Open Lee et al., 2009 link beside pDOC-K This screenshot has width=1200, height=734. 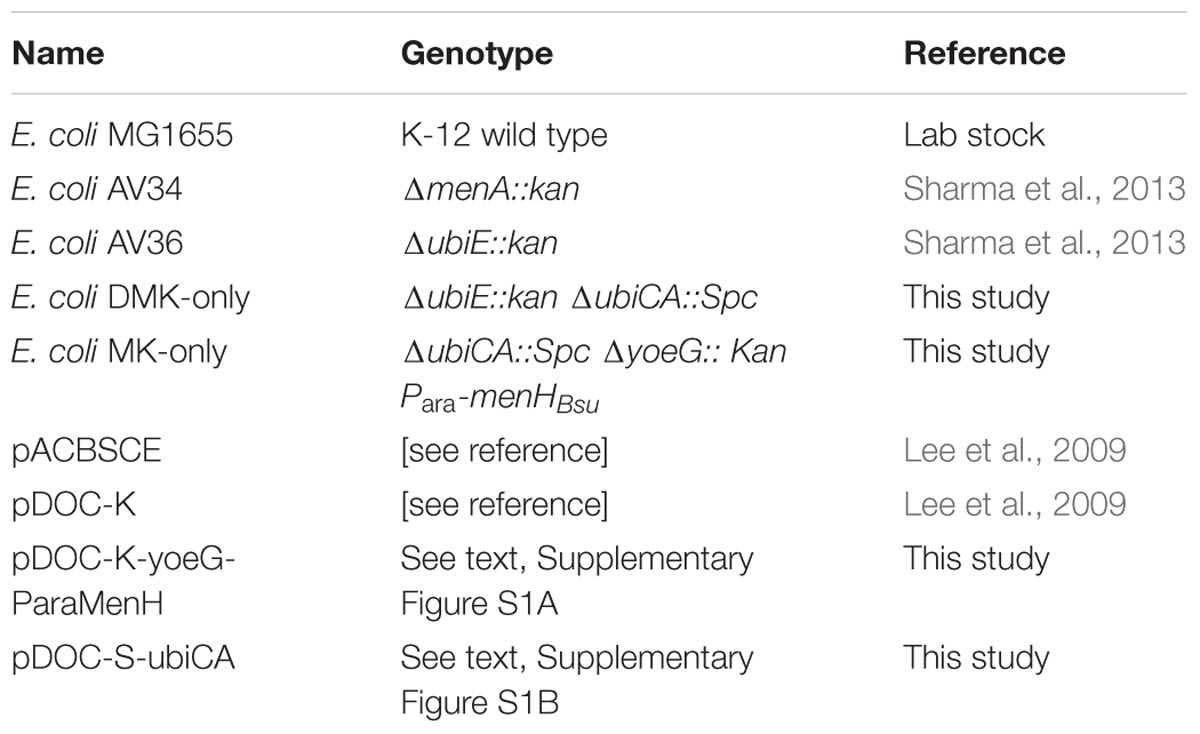coord(1014,504)
